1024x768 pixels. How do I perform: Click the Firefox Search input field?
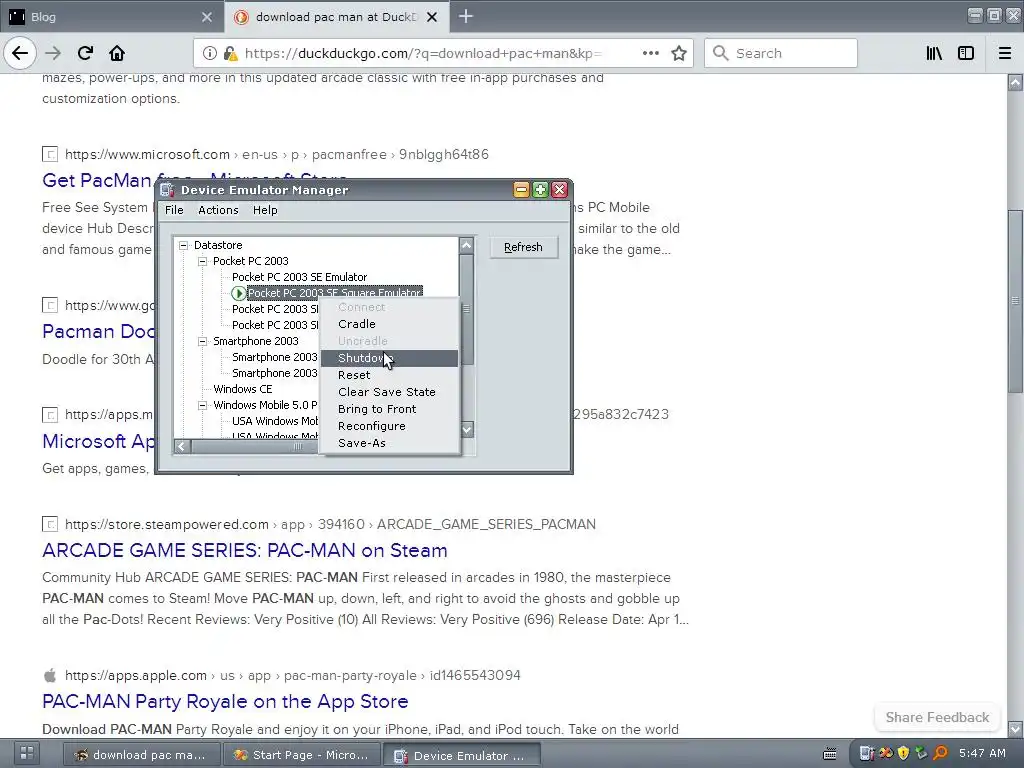[780, 53]
